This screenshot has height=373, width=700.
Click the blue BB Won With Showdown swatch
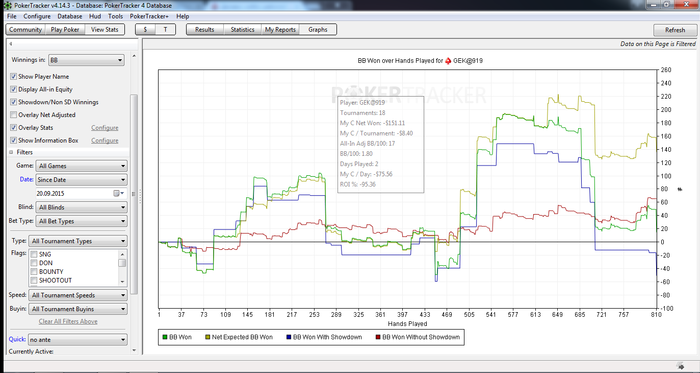coord(288,337)
